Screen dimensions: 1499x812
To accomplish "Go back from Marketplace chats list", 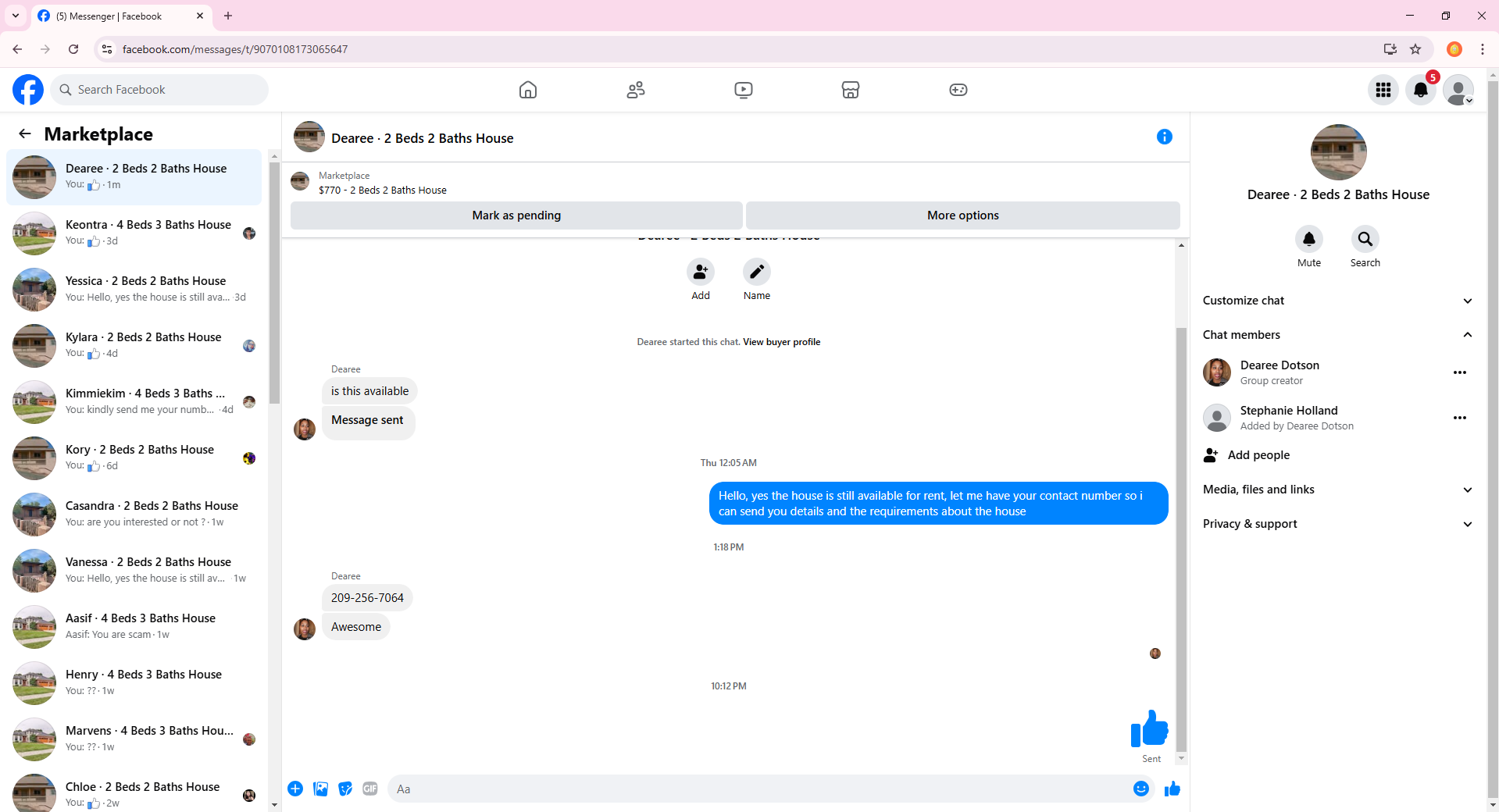I will [25, 134].
